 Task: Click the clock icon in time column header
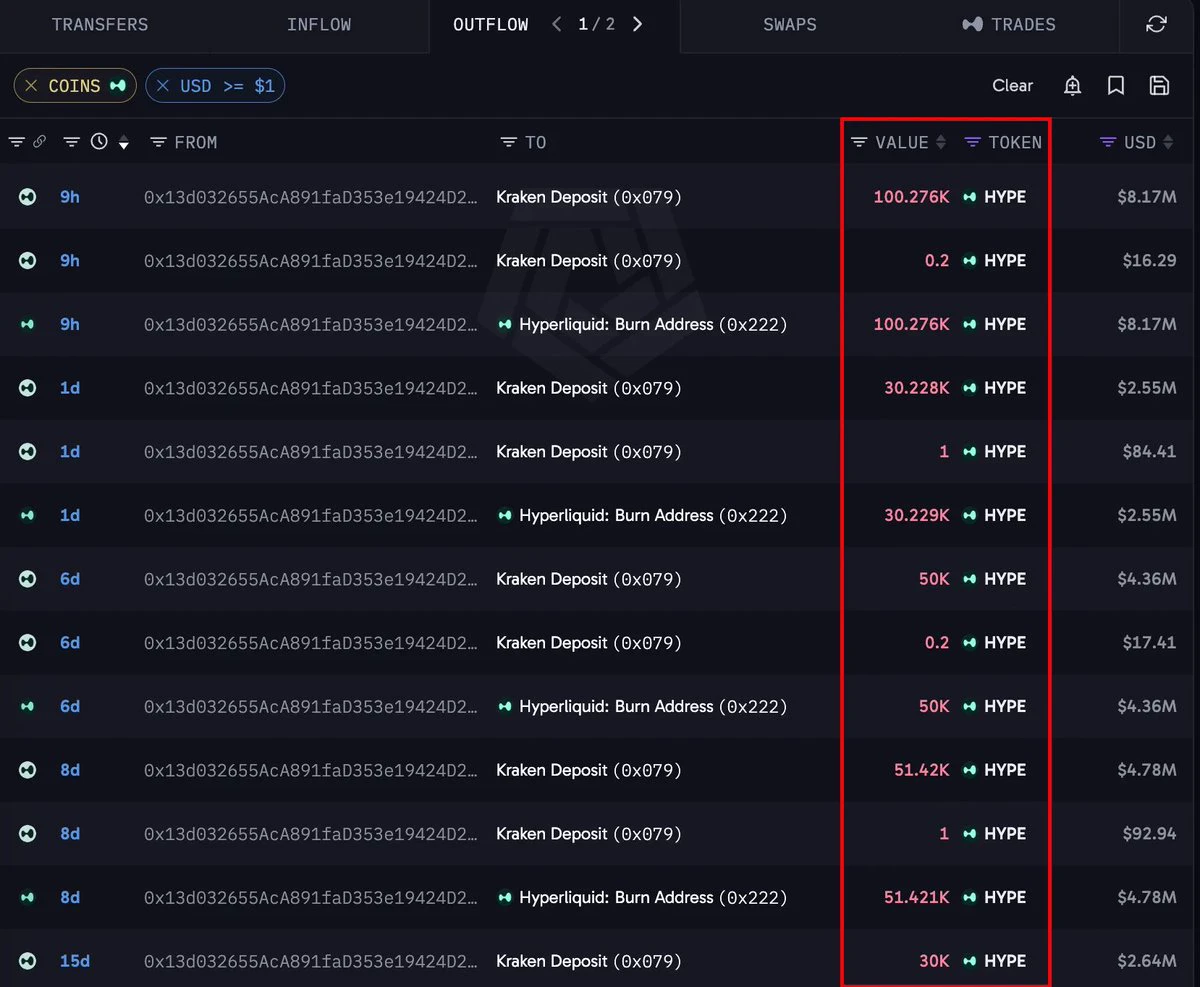pos(99,142)
